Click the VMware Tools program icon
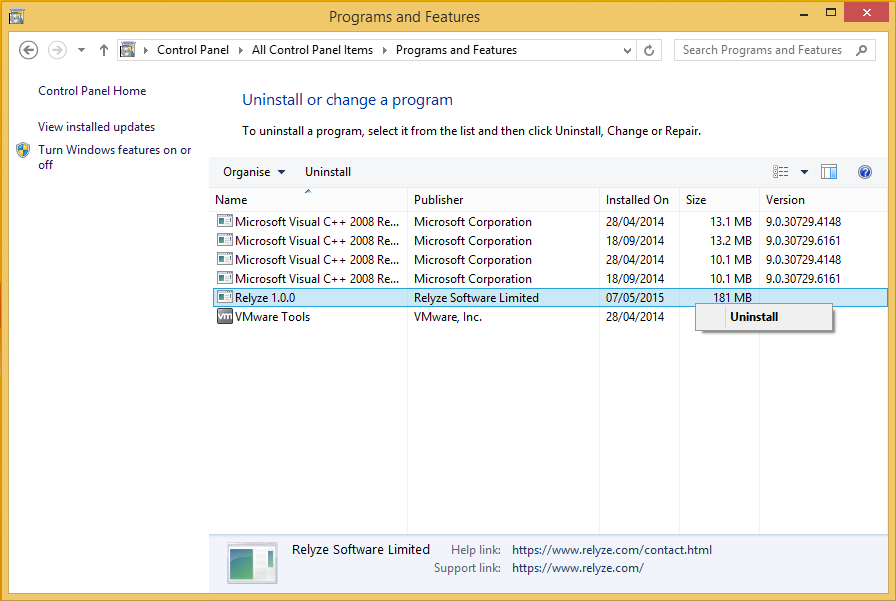The image size is (896, 601). 225,317
